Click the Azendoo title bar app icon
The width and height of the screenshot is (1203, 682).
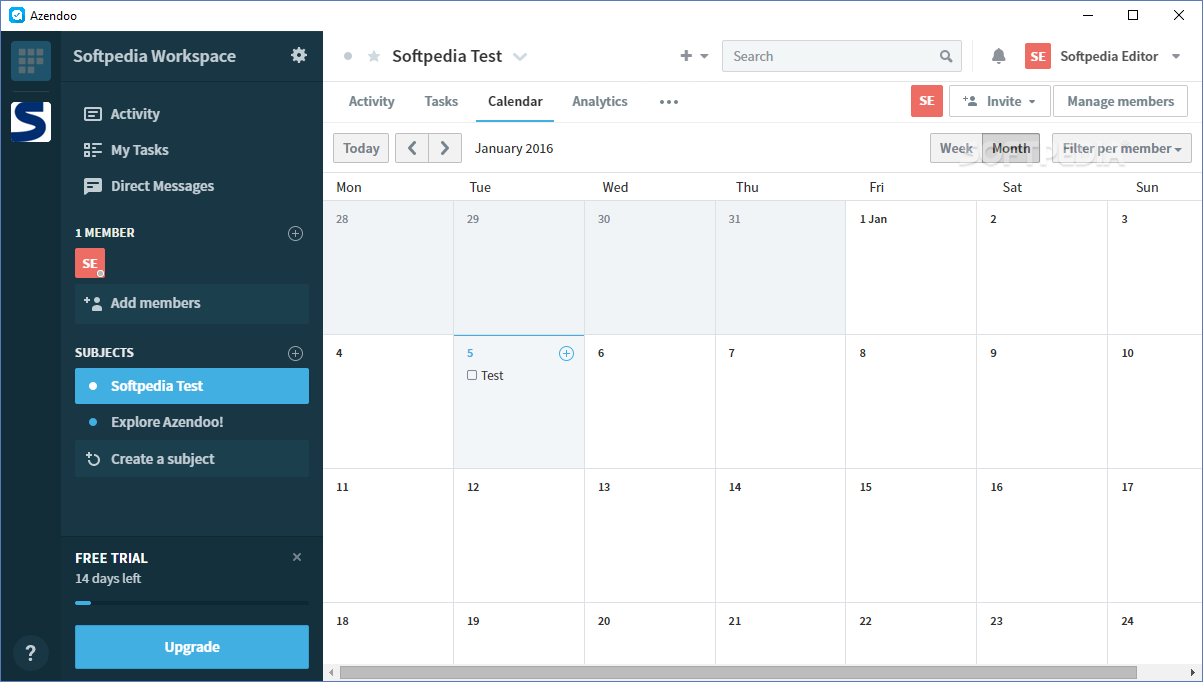pos(16,15)
